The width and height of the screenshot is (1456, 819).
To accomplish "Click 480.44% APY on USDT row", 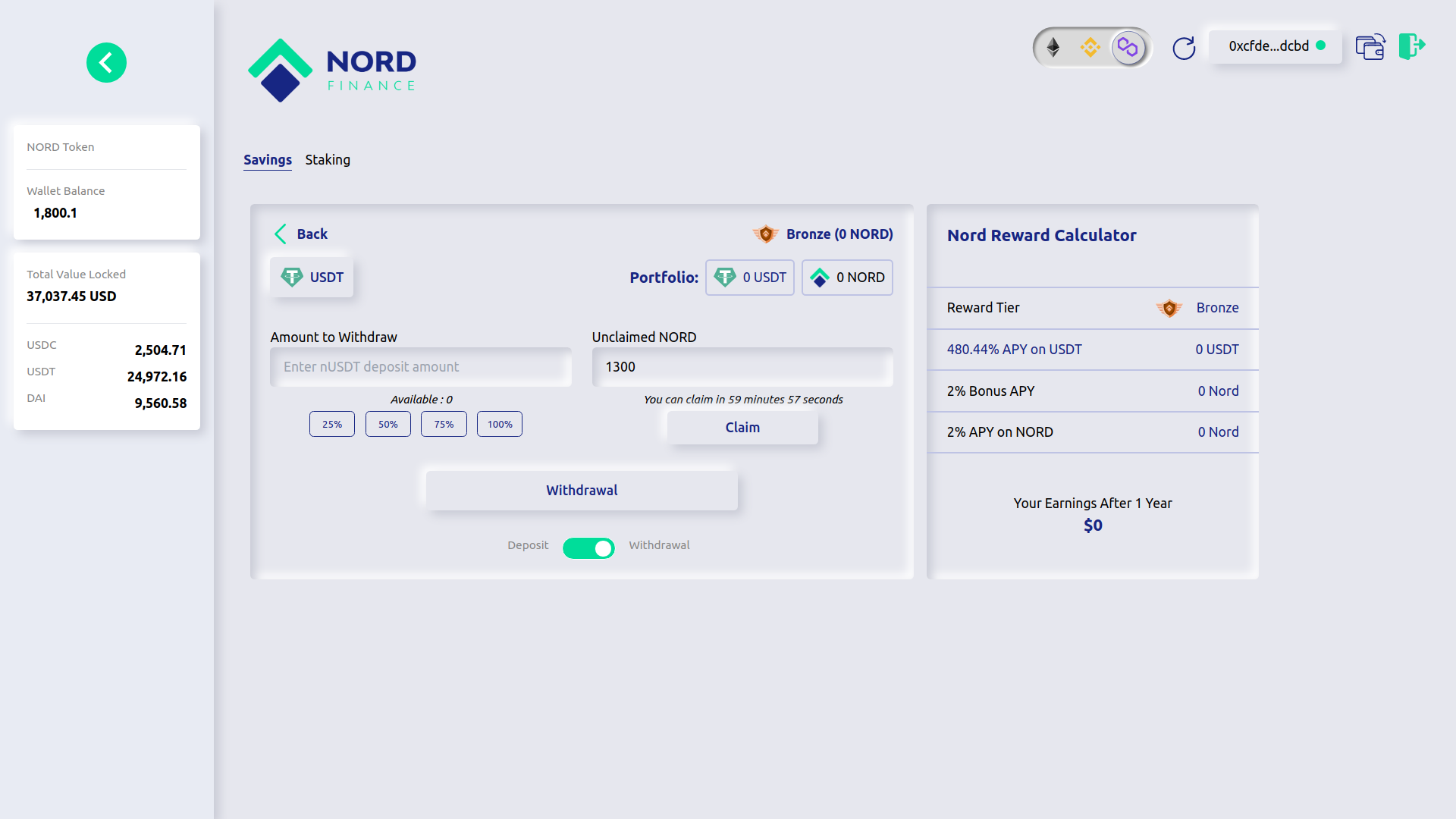I will click(x=1093, y=350).
